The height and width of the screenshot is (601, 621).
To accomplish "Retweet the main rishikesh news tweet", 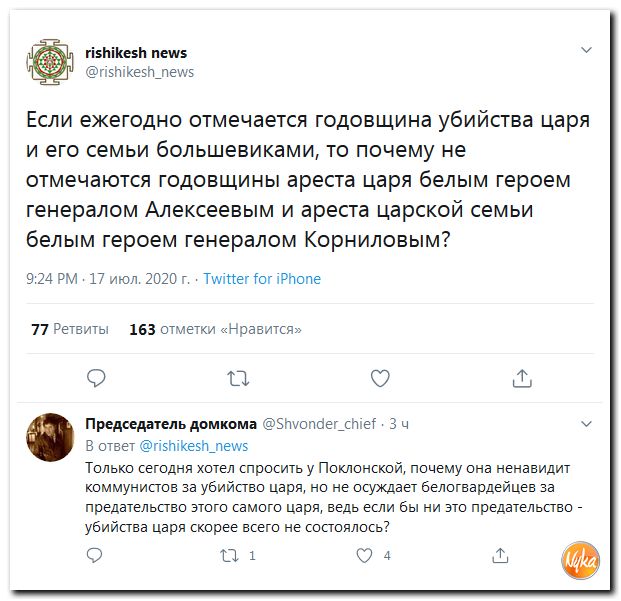I will [x=238, y=378].
